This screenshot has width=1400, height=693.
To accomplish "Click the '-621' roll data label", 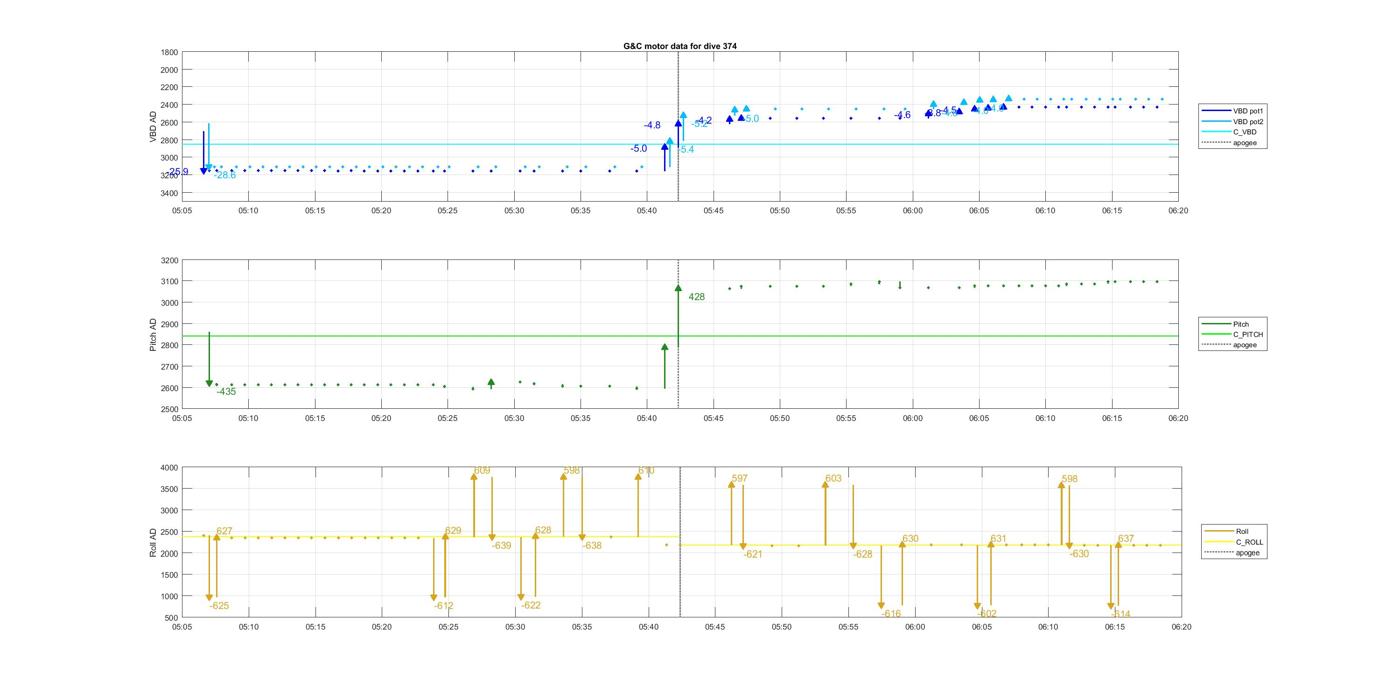I will [x=752, y=554].
